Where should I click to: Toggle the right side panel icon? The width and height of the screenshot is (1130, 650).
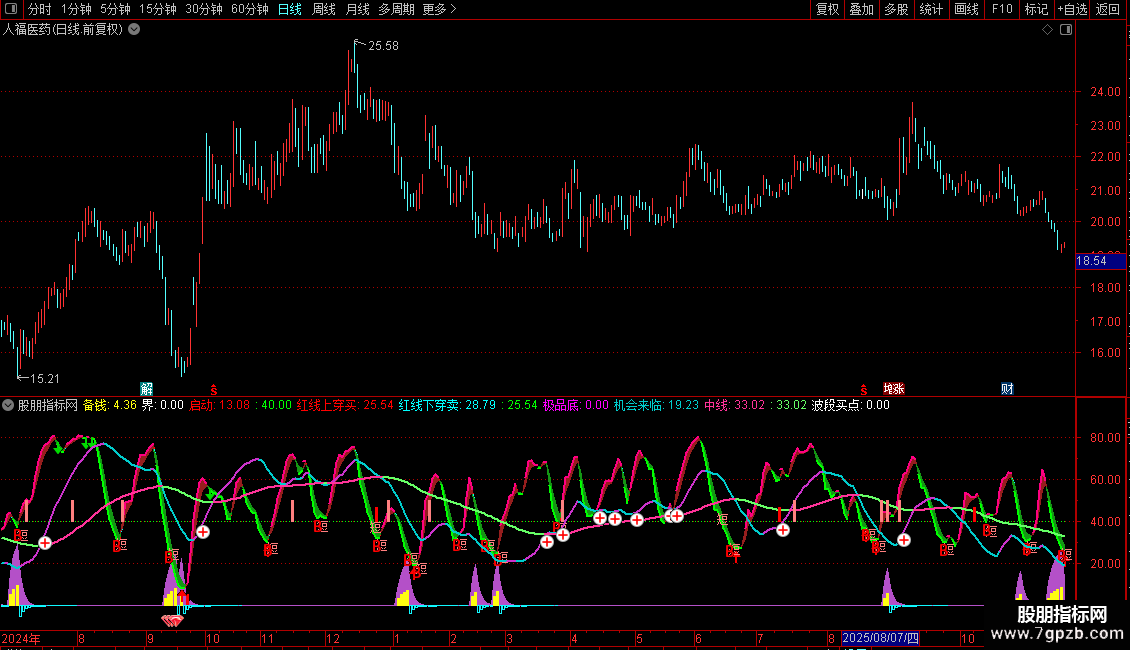point(1066,30)
